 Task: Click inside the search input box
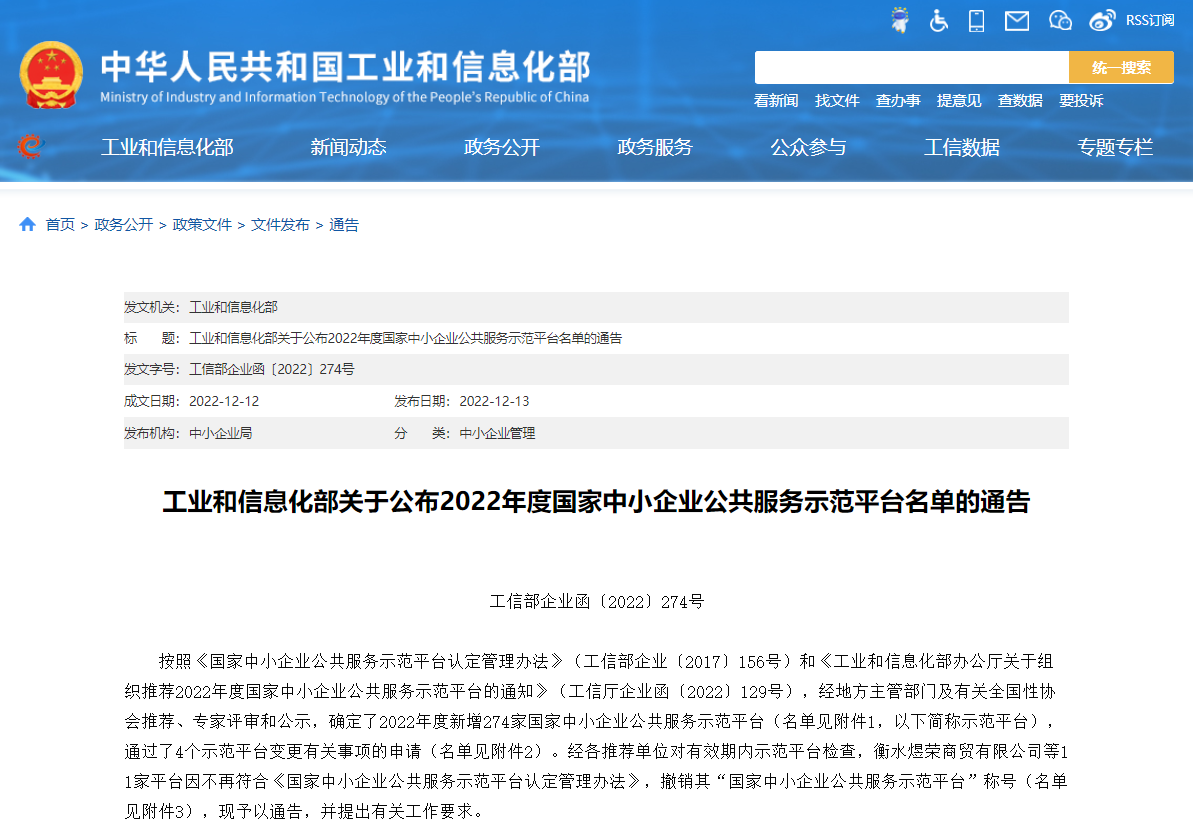point(911,66)
